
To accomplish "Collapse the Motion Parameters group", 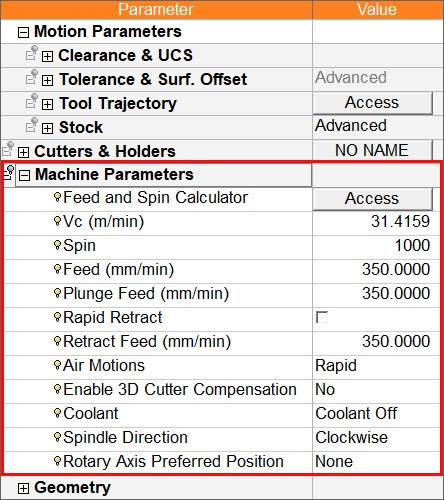I will (23, 32).
